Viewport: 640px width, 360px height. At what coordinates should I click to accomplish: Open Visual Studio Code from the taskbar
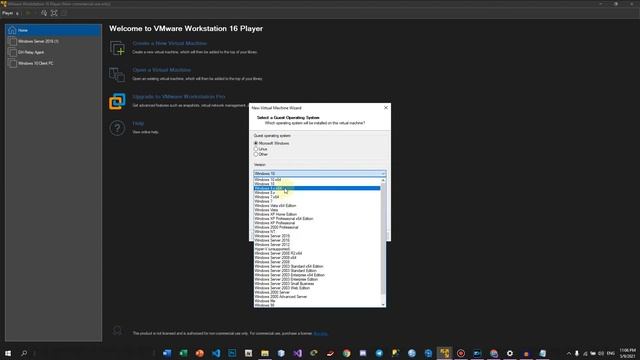[216, 353]
